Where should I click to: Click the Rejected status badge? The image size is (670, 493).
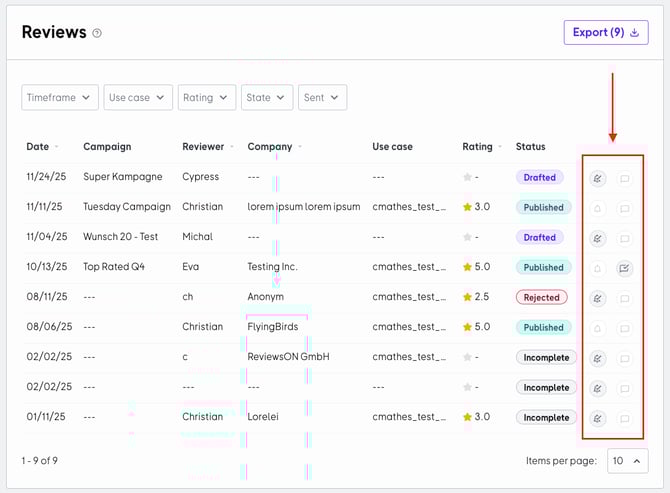tap(541, 298)
